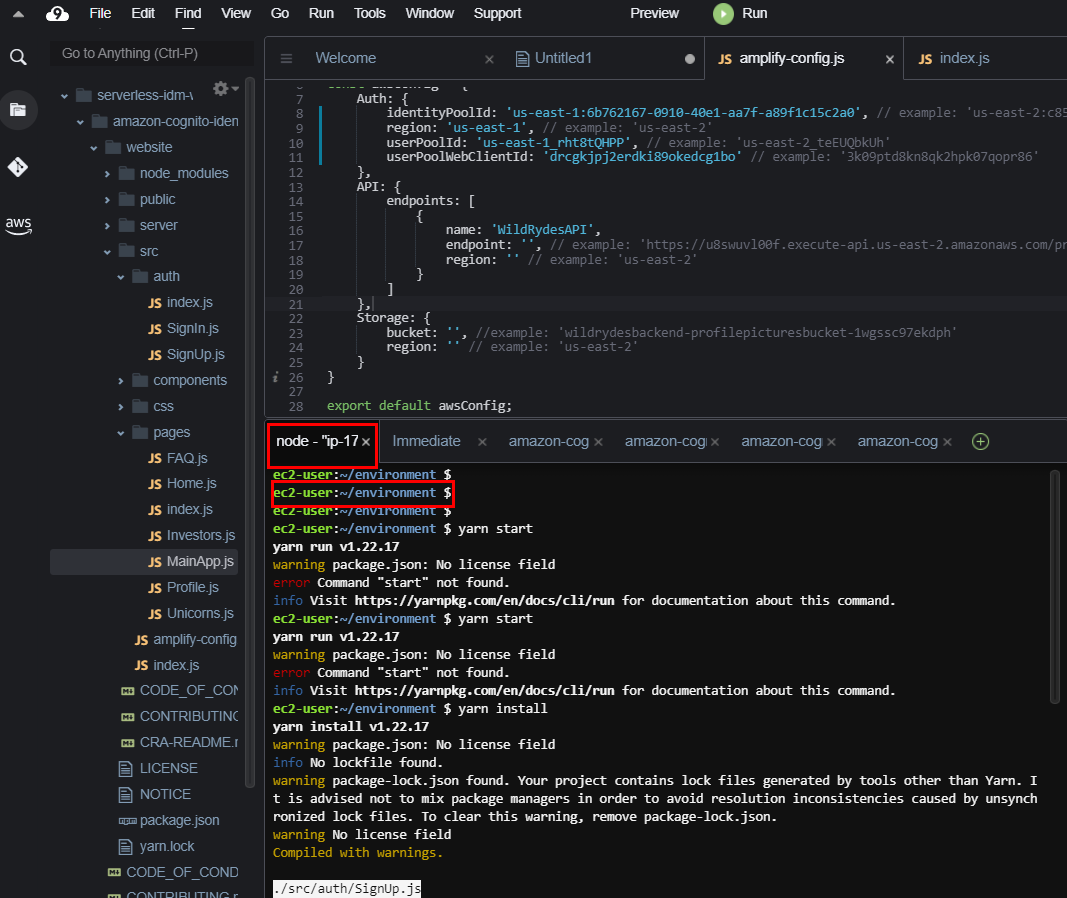Open the editor tab list menu icon
The image size is (1067, 898).
click(286, 59)
